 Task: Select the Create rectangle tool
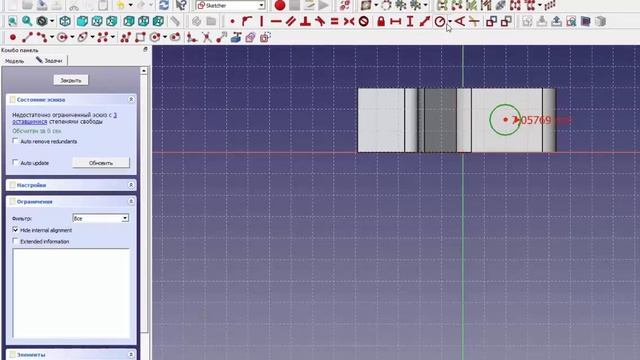pyautogui.click(x=140, y=38)
